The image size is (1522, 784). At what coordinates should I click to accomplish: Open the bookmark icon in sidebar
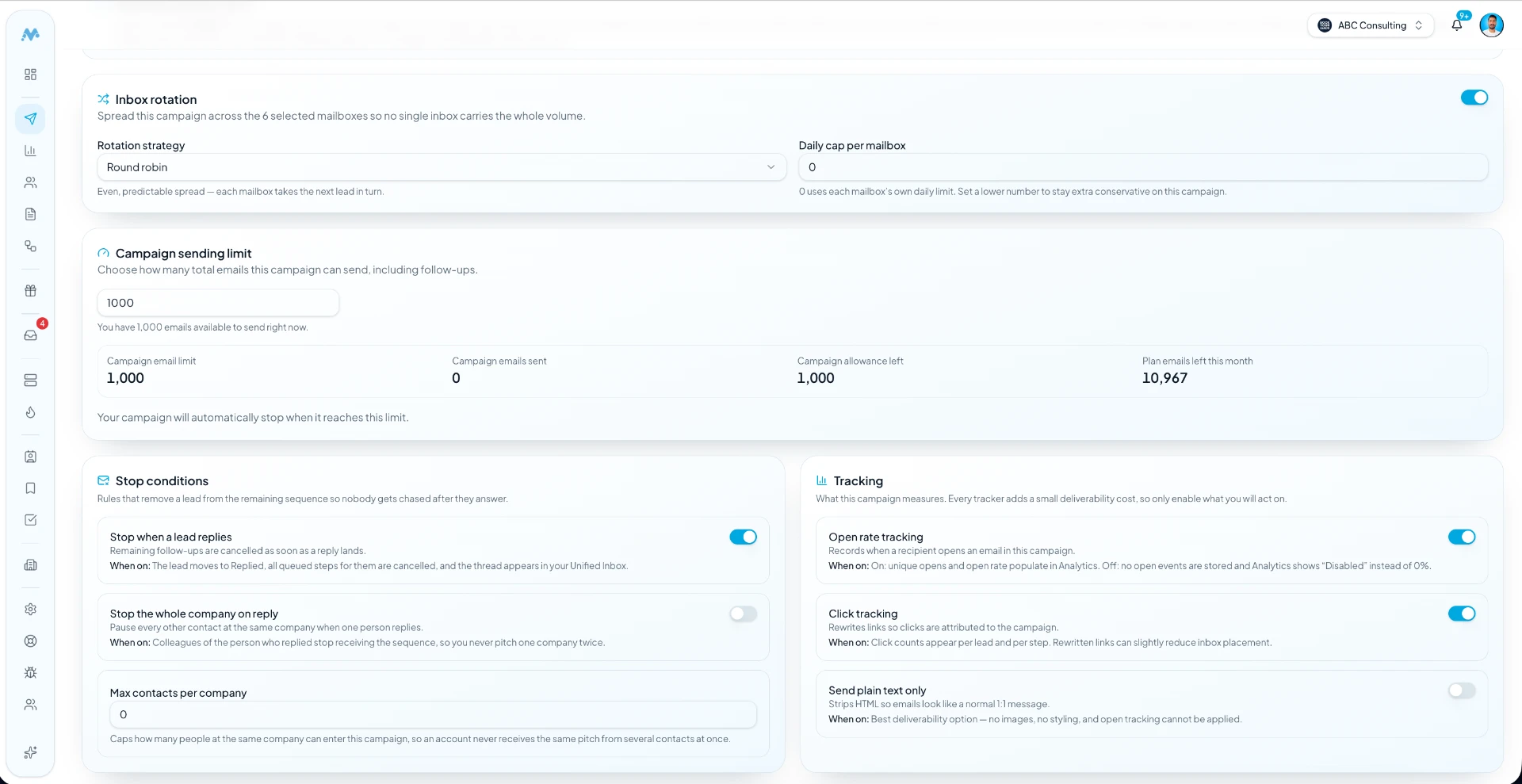[30, 488]
